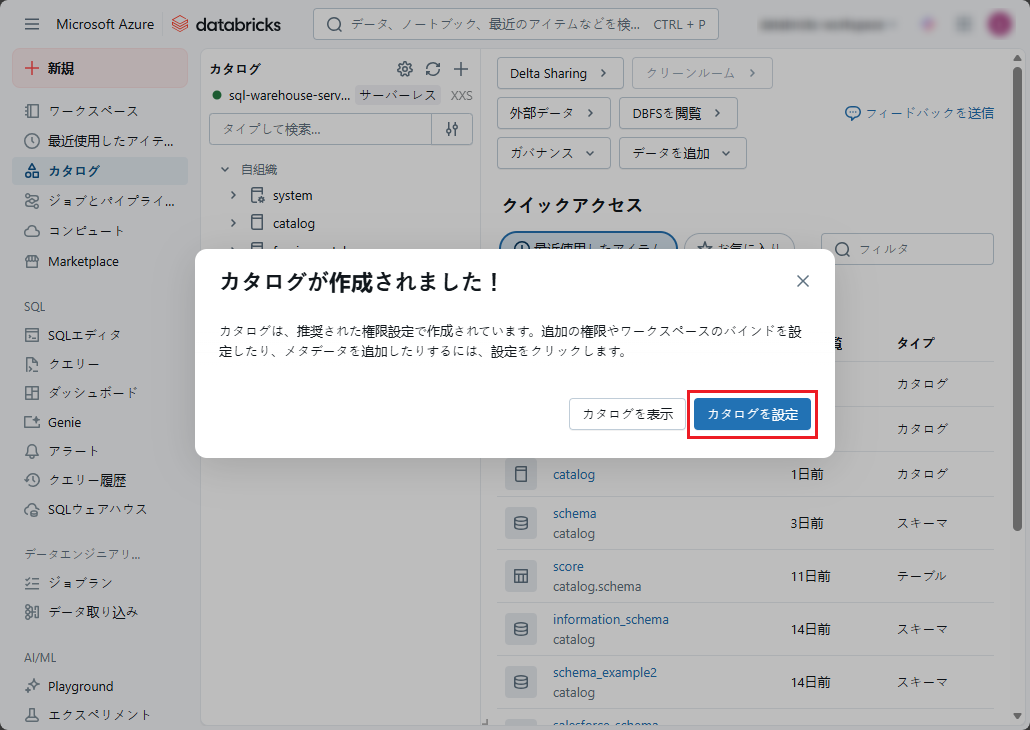Open the information_schema link
This screenshot has height=730, width=1030.
point(610,620)
